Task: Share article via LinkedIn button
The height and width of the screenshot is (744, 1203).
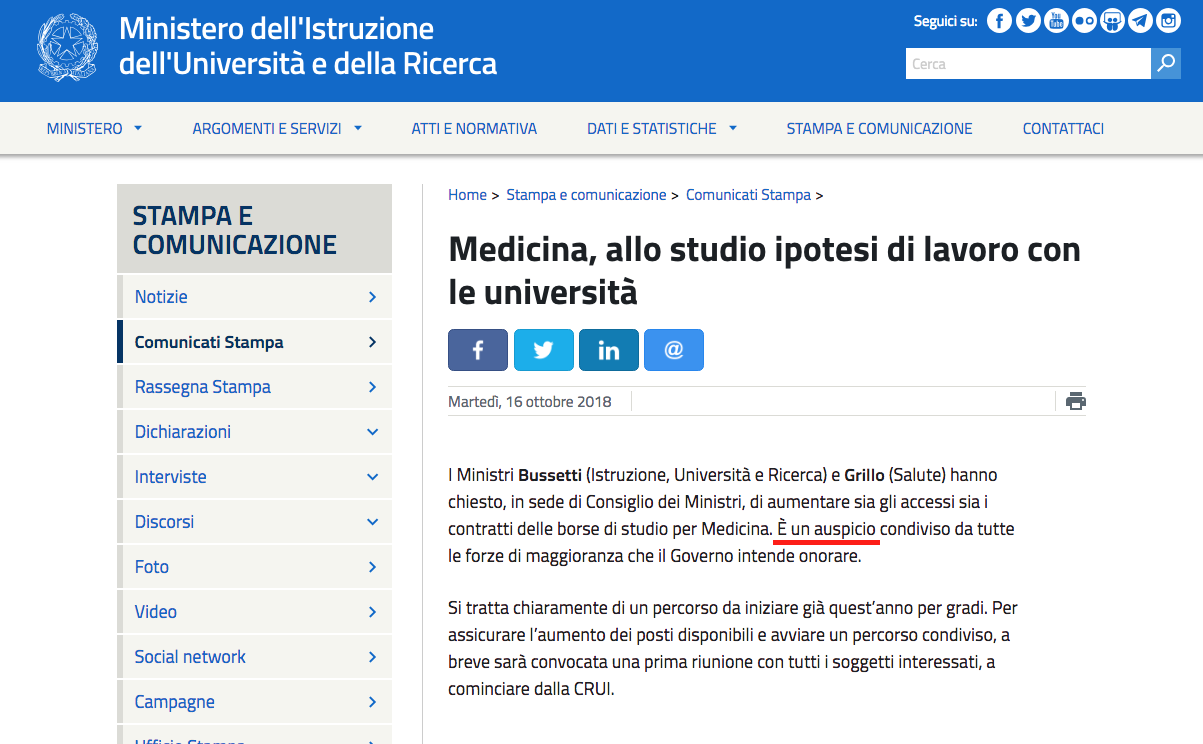Action: pos(608,350)
